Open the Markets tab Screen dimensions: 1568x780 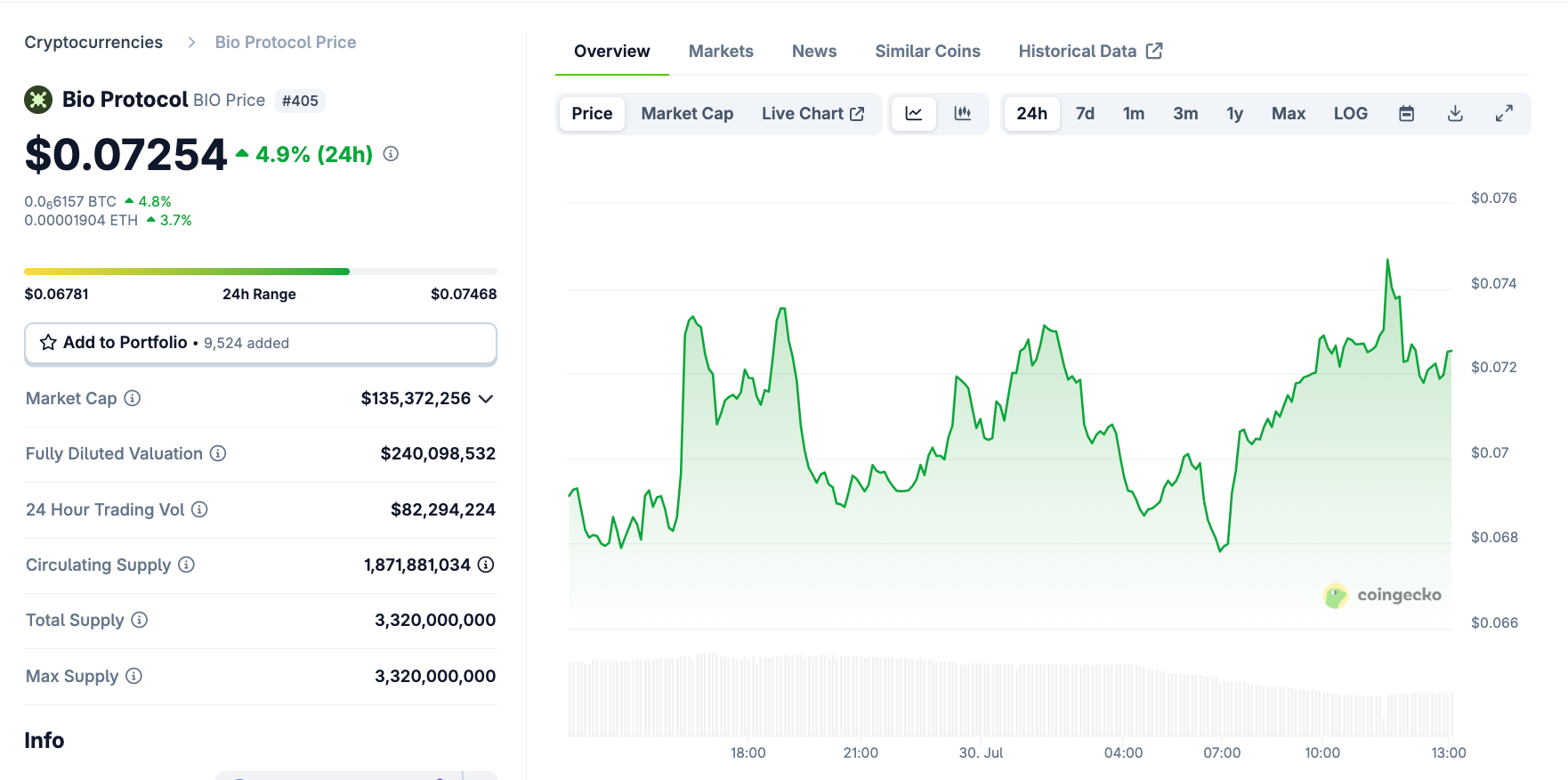721,52
